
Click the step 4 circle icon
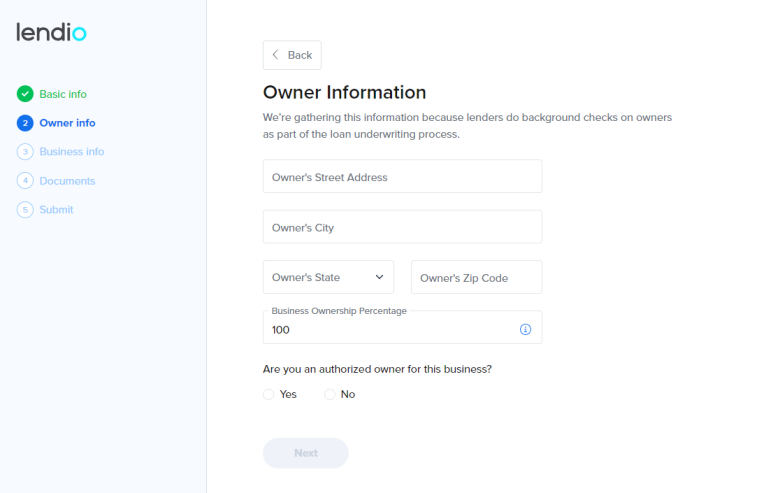pyautogui.click(x=25, y=180)
